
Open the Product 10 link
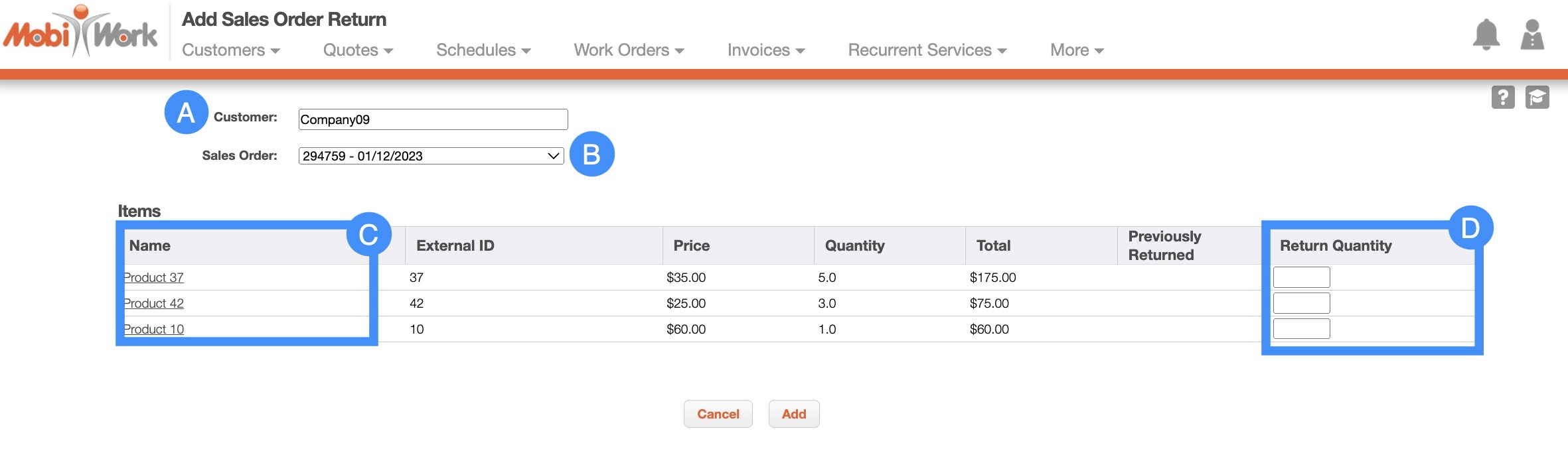(x=154, y=329)
